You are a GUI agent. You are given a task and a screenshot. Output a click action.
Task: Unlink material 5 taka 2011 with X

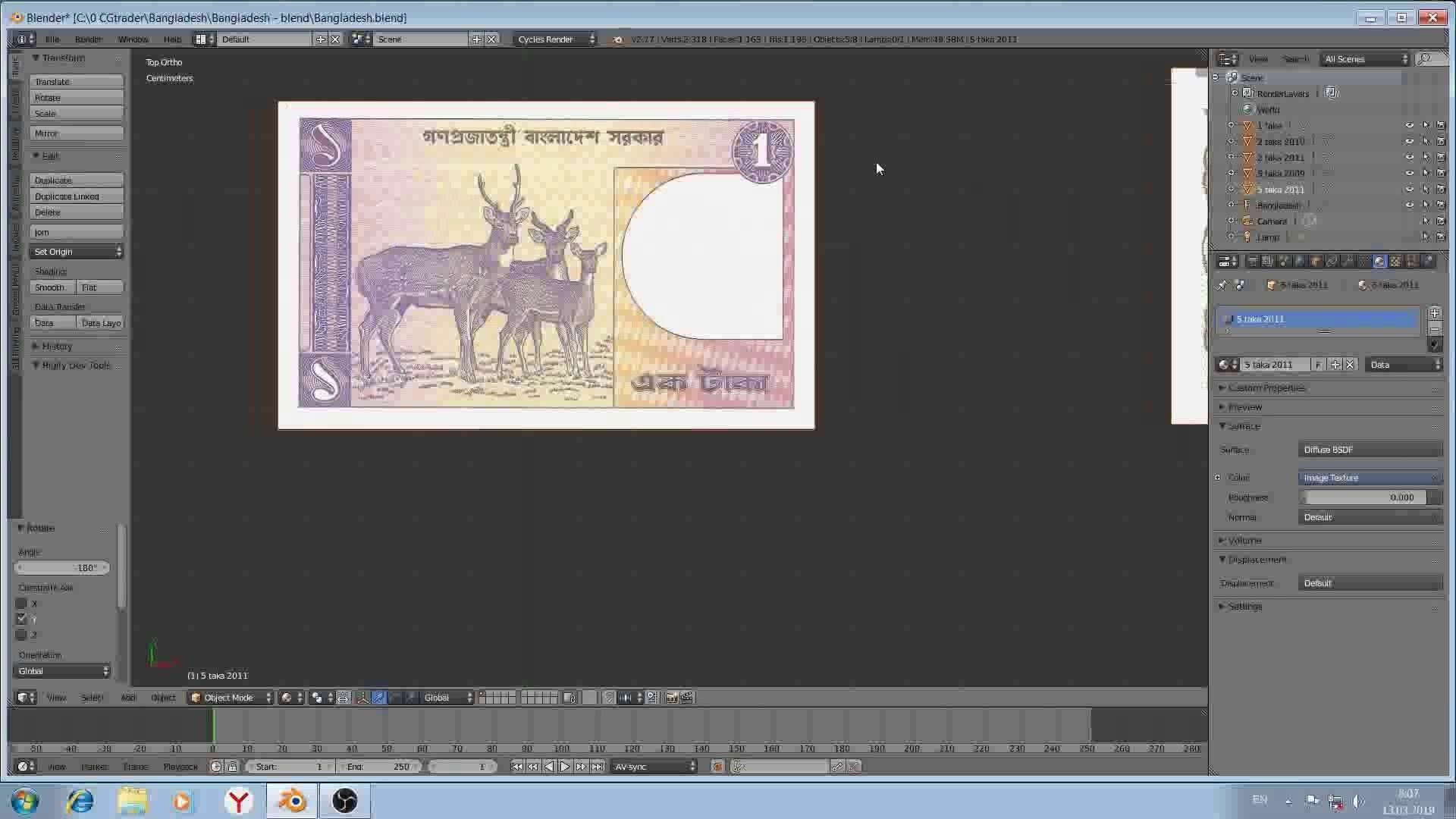1350,365
